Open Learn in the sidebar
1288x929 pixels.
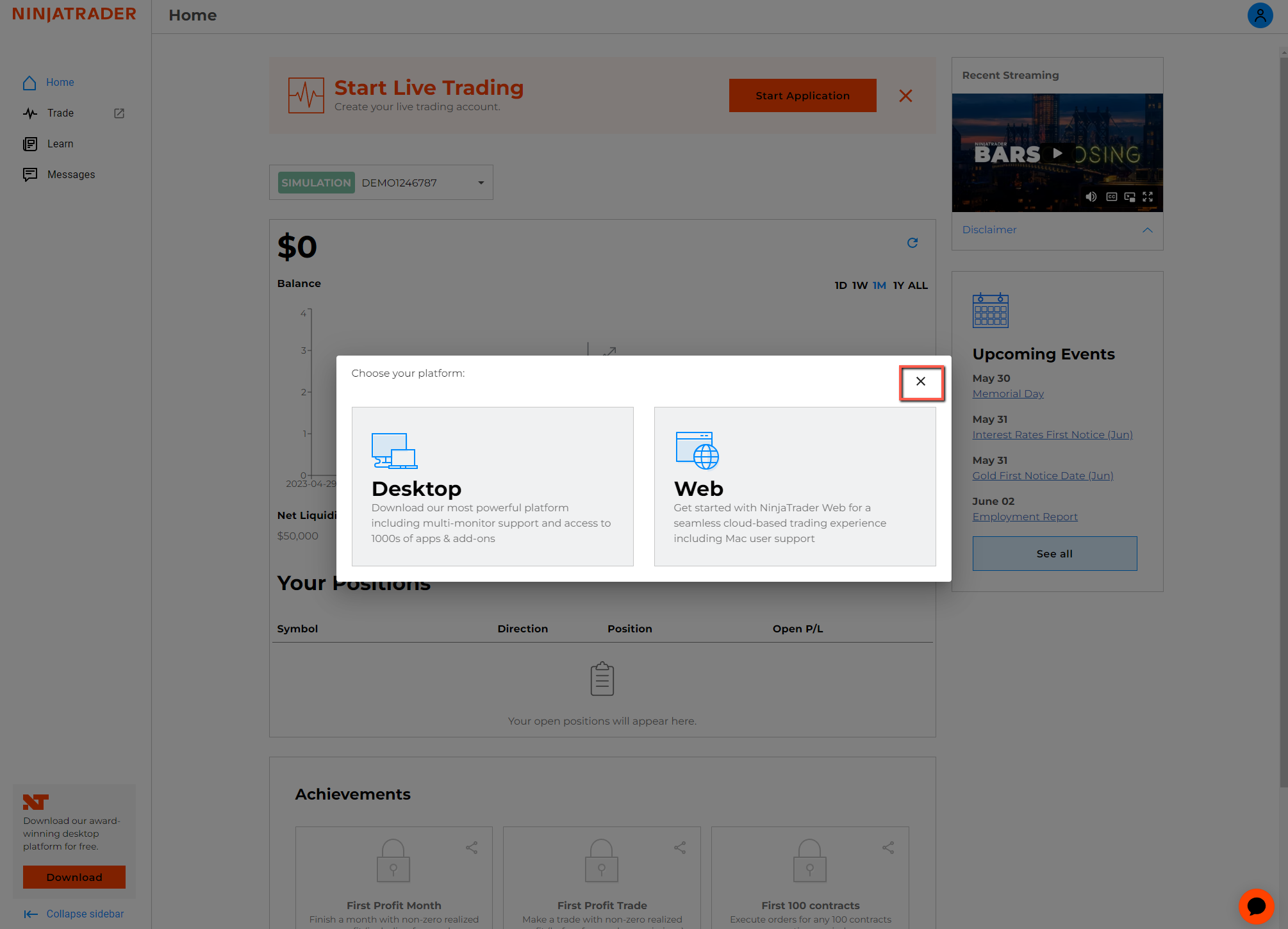click(60, 144)
